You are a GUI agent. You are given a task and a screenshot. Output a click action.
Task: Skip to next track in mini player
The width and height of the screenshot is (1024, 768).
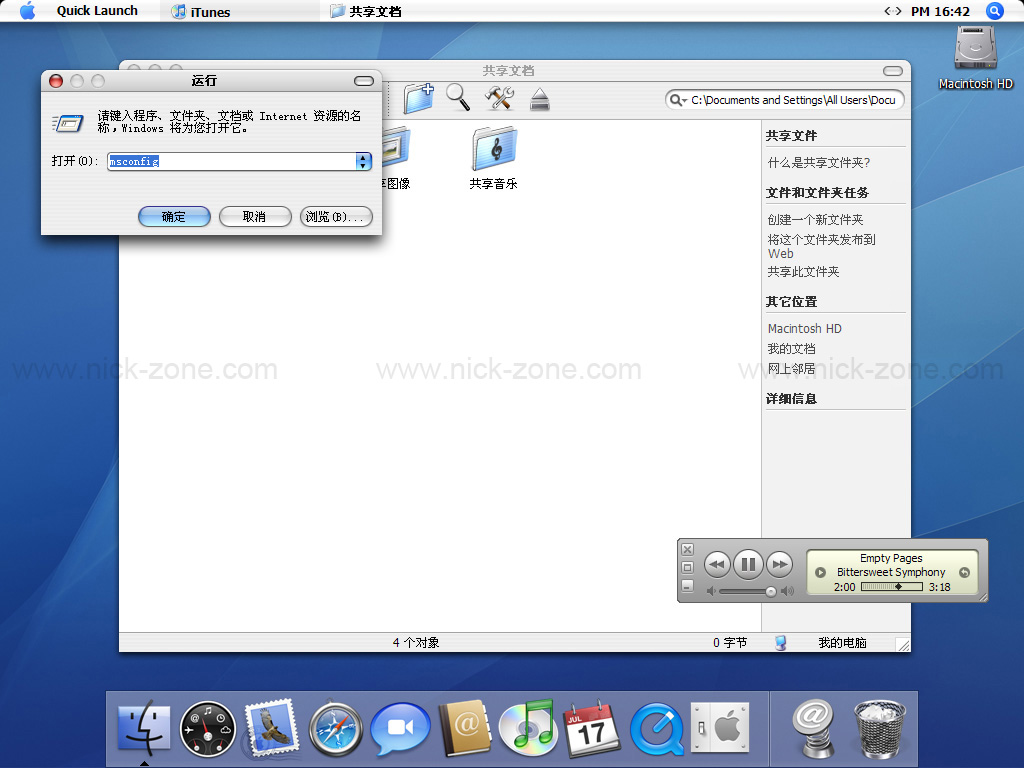[780, 564]
